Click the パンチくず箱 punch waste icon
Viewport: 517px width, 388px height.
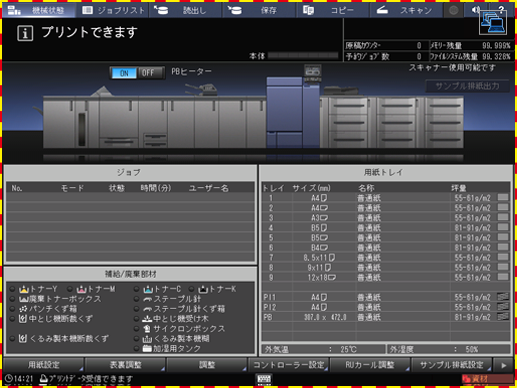pos(23,309)
